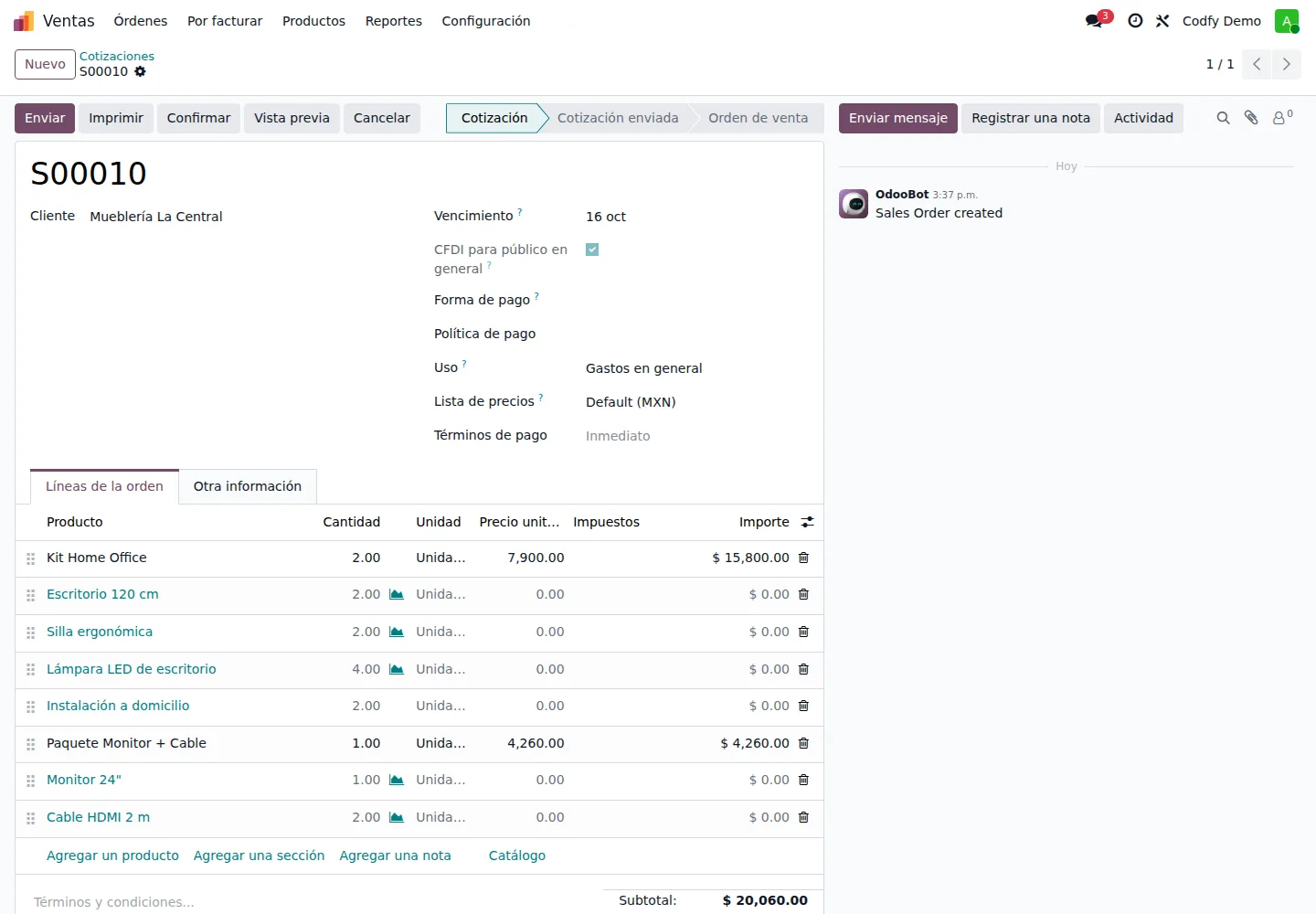Remove the Cable HDMI 2 m line
The width and height of the screenshot is (1316, 914).
804,817
